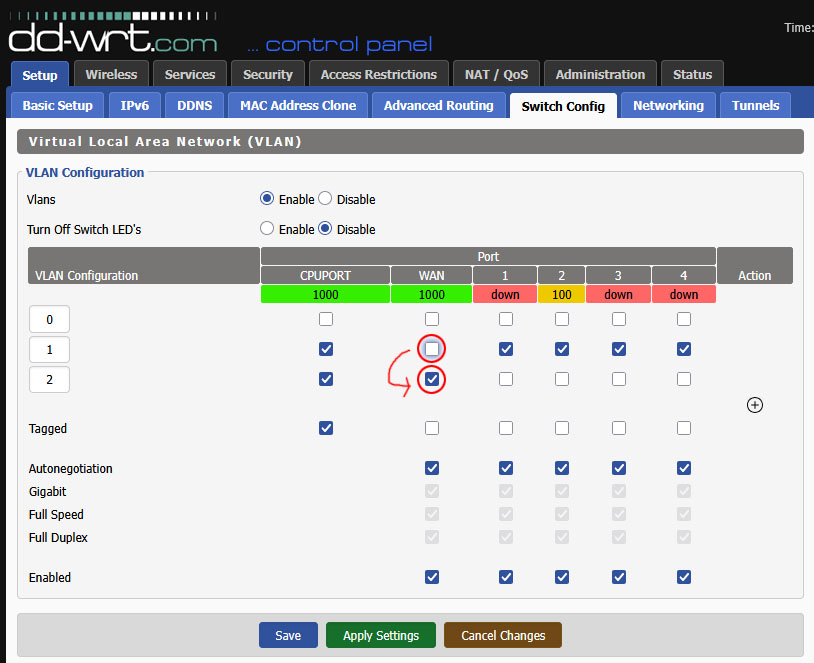The width and height of the screenshot is (814, 663).
Task: Enable Turn Off Switch LED's
Action: [267, 228]
